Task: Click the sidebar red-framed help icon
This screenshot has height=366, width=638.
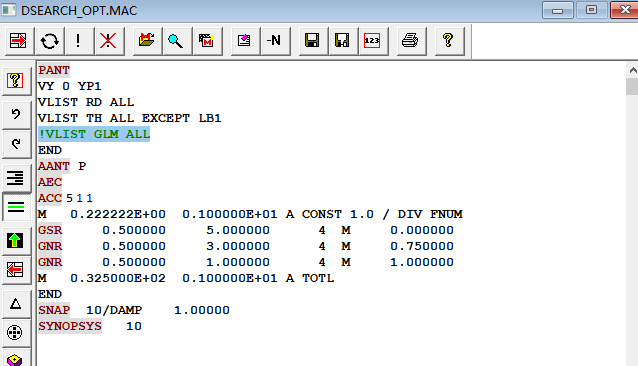Action: tap(15, 81)
